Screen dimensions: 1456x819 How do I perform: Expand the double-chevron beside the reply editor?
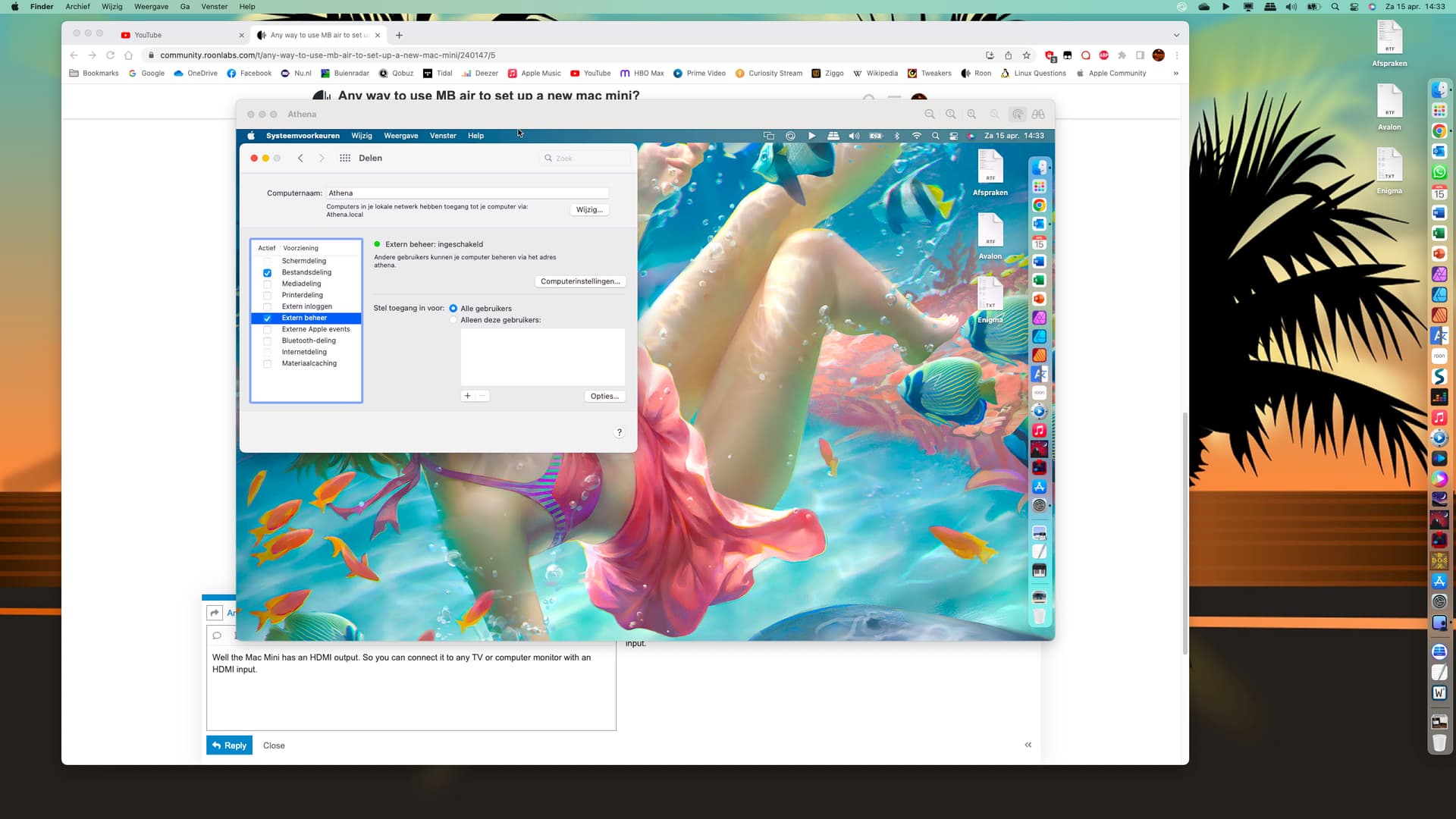1028,745
